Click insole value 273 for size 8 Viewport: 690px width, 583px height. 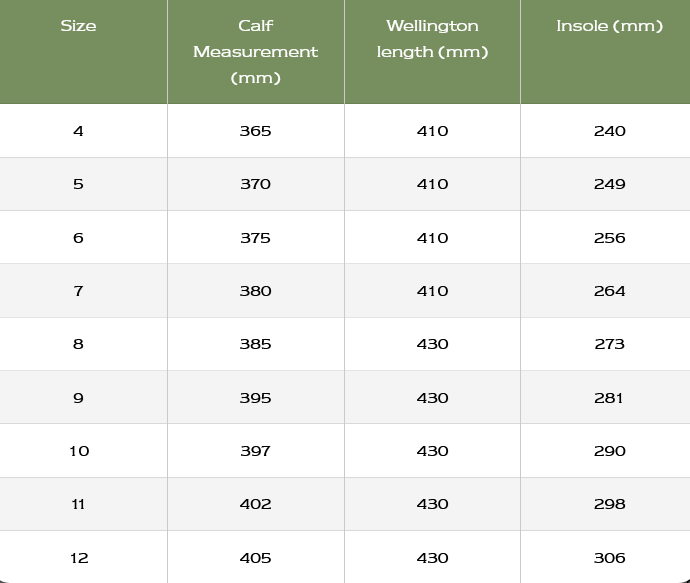(x=609, y=344)
